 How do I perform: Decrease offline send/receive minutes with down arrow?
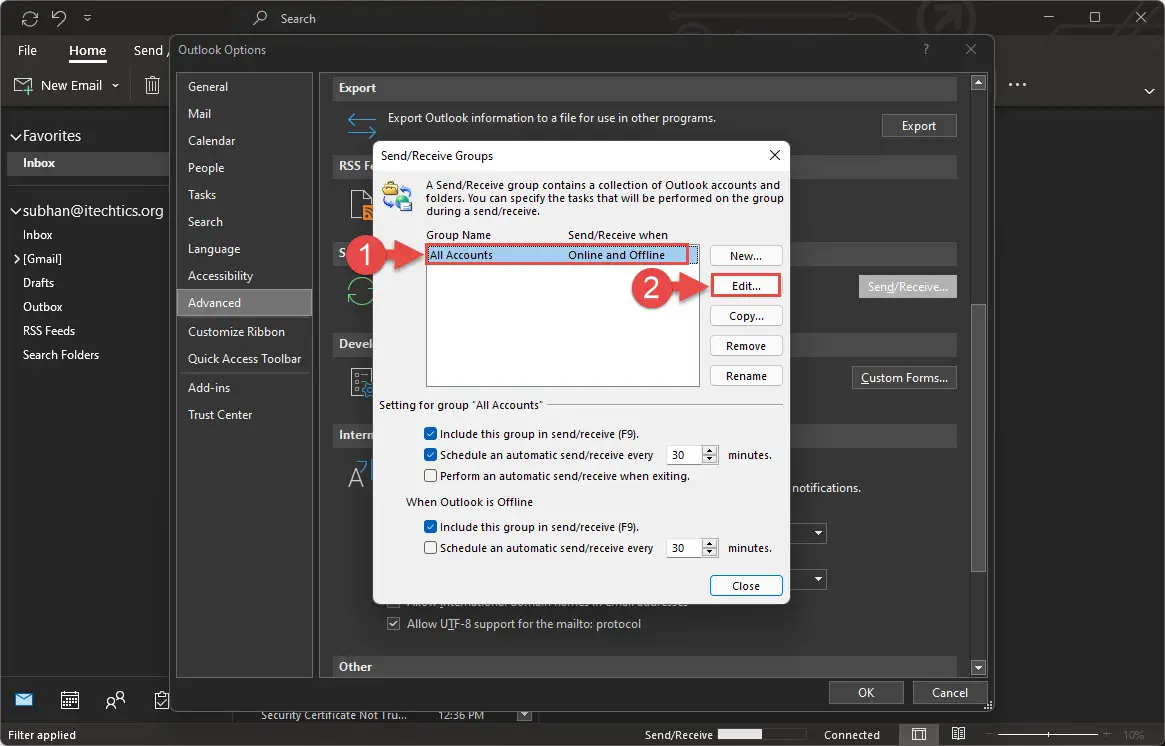(x=710, y=552)
